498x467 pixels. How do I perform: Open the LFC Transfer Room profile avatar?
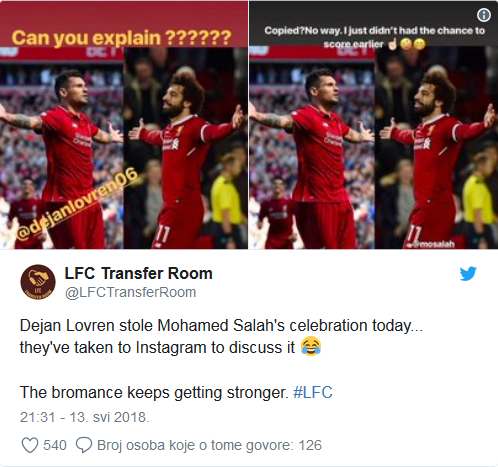click(x=38, y=282)
